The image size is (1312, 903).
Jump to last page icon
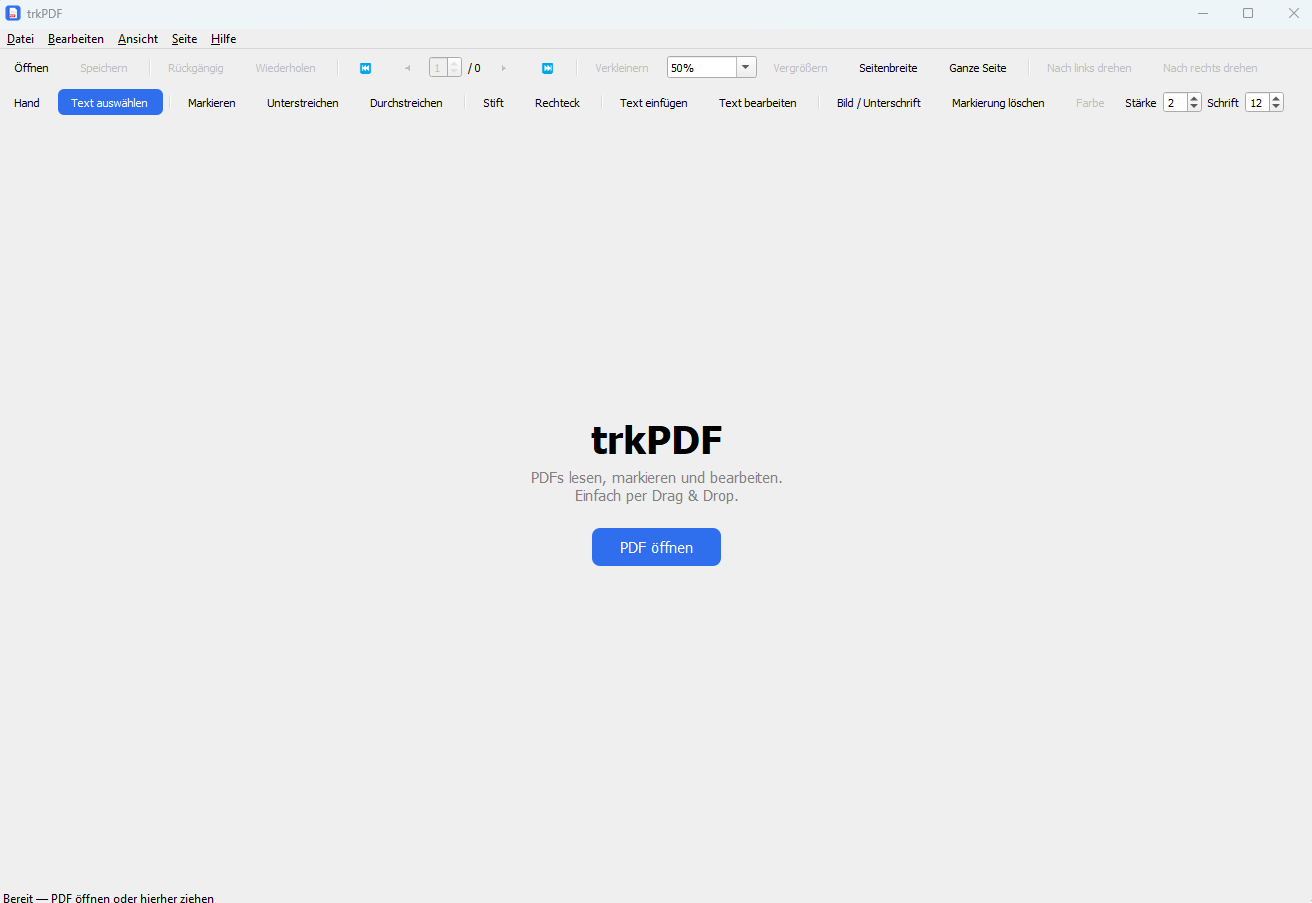pos(548,68)
